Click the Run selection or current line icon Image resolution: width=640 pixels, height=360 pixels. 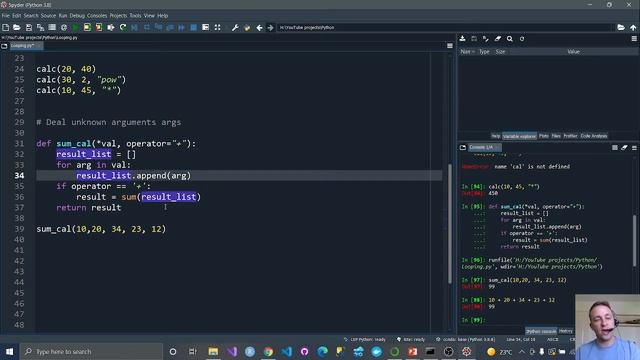[111, 28]
